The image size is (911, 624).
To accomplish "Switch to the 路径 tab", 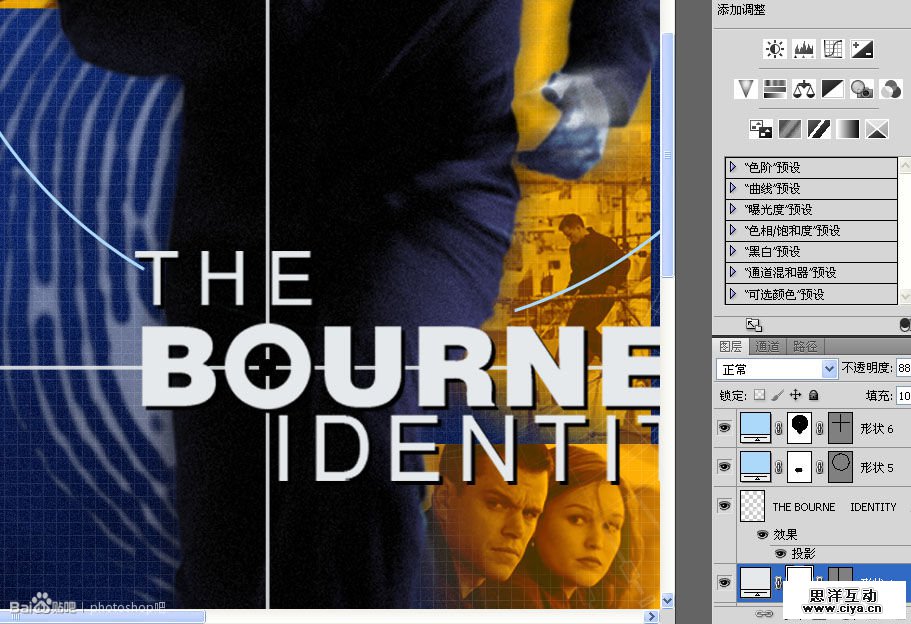I will [x=805, y=347].
